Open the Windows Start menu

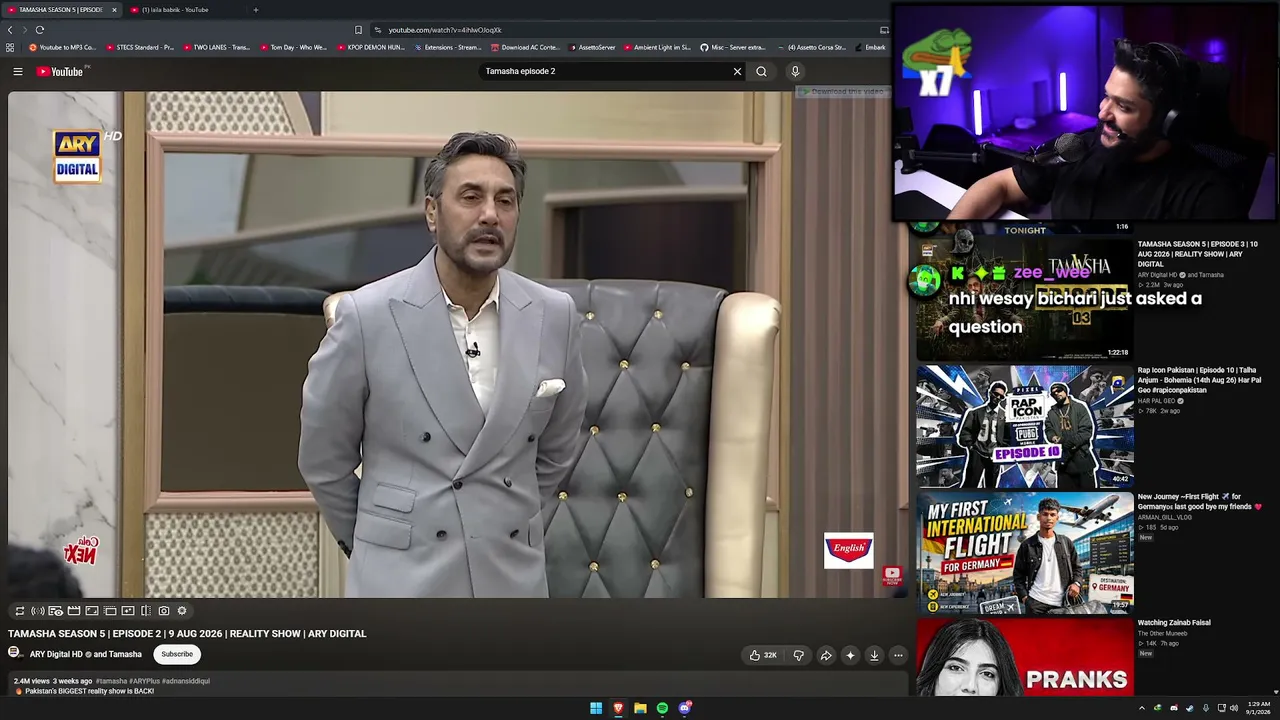[596, 708]
